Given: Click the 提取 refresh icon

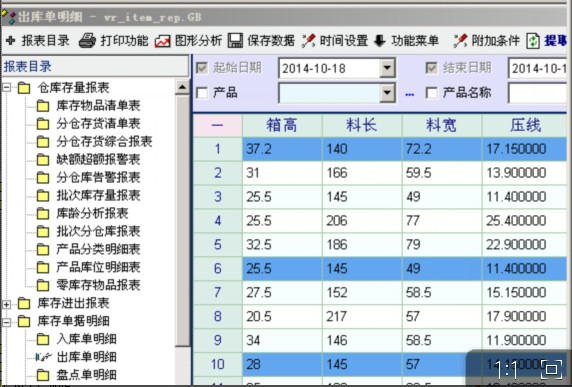Looking at the screenshot, I should point(533,41).
